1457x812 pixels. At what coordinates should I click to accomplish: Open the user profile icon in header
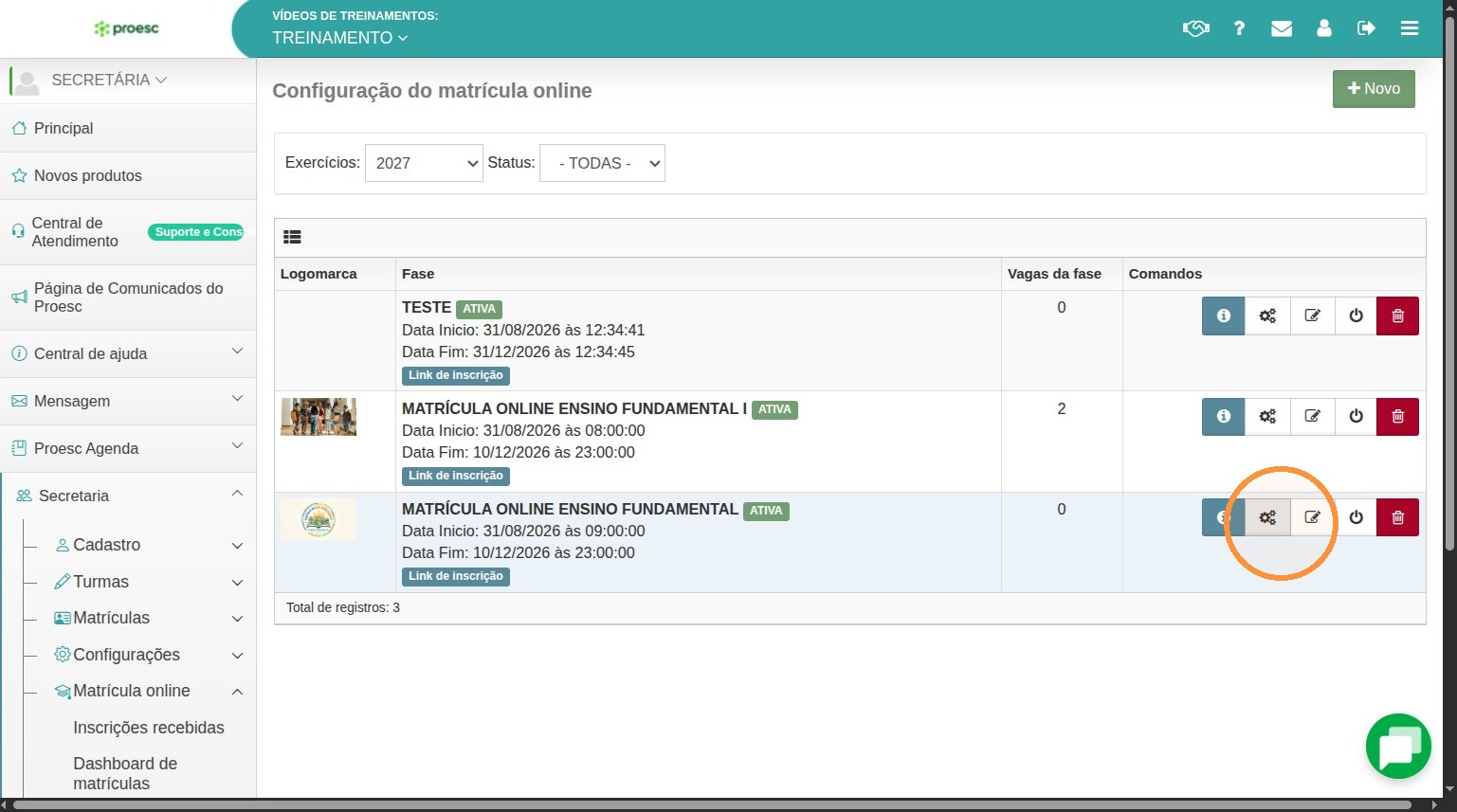(x=1324, y=28)
